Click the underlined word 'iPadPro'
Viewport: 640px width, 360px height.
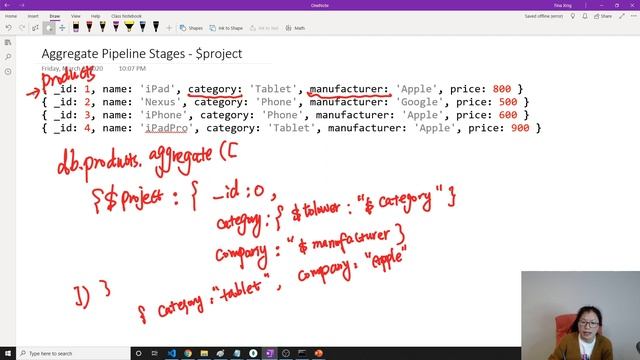coord(167,128)
